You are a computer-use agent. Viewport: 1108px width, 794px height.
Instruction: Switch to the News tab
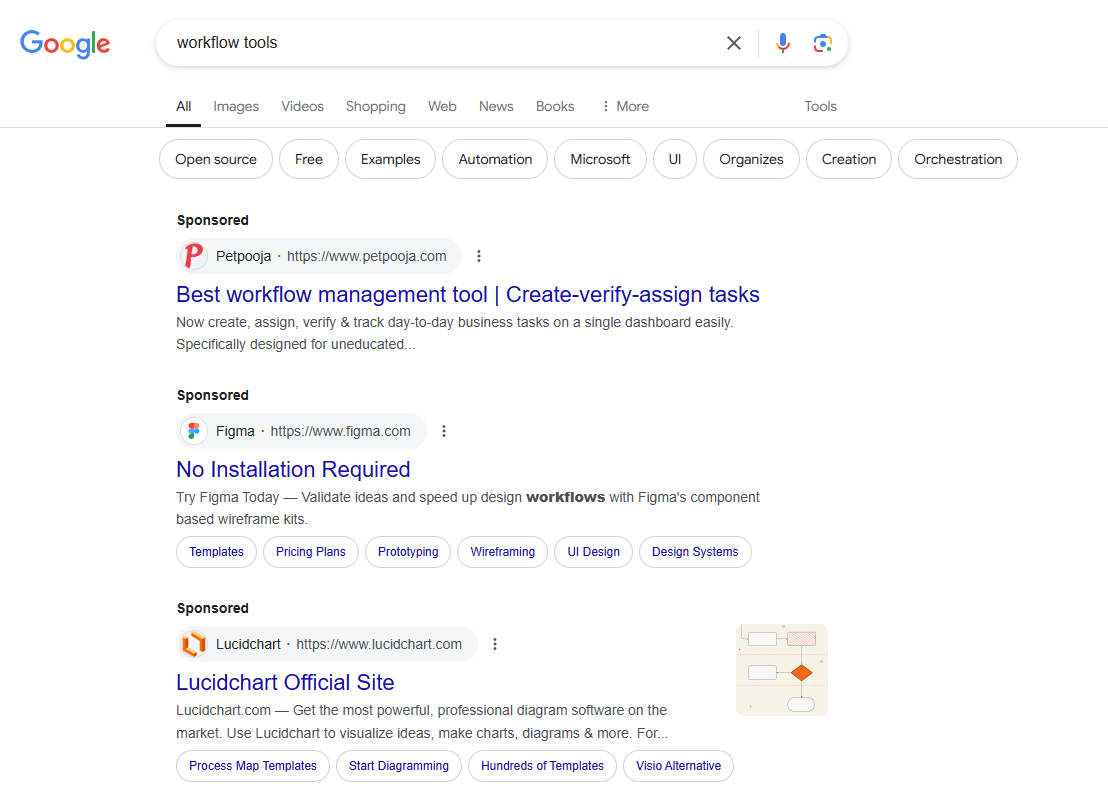tap(496, 106)
